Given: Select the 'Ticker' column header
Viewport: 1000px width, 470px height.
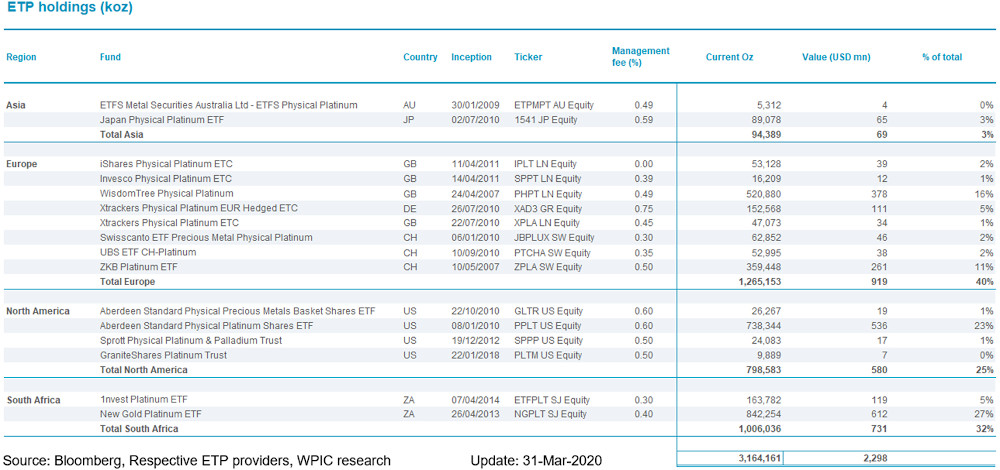Looking at the screenshot, I should pyautogui.click(x=528, y=57).
